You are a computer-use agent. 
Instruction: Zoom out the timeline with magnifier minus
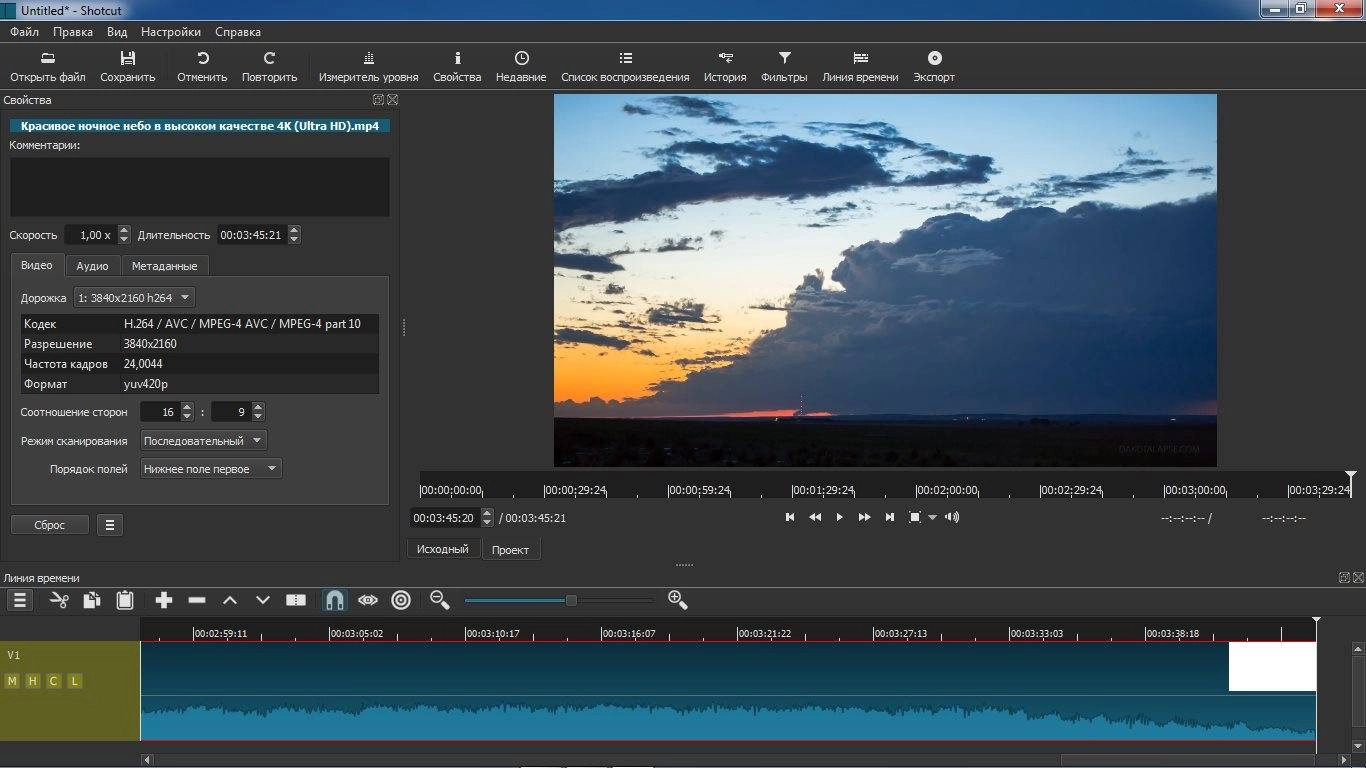pyautogui.click(x=439, y=599)
